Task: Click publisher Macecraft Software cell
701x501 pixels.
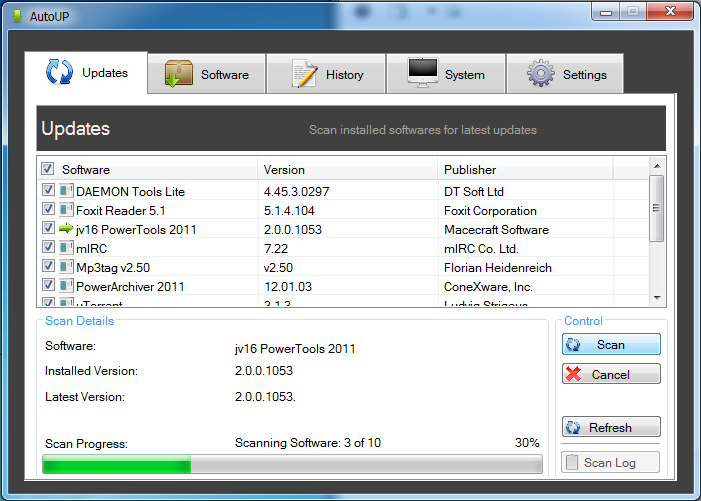Action: (496, 230)
